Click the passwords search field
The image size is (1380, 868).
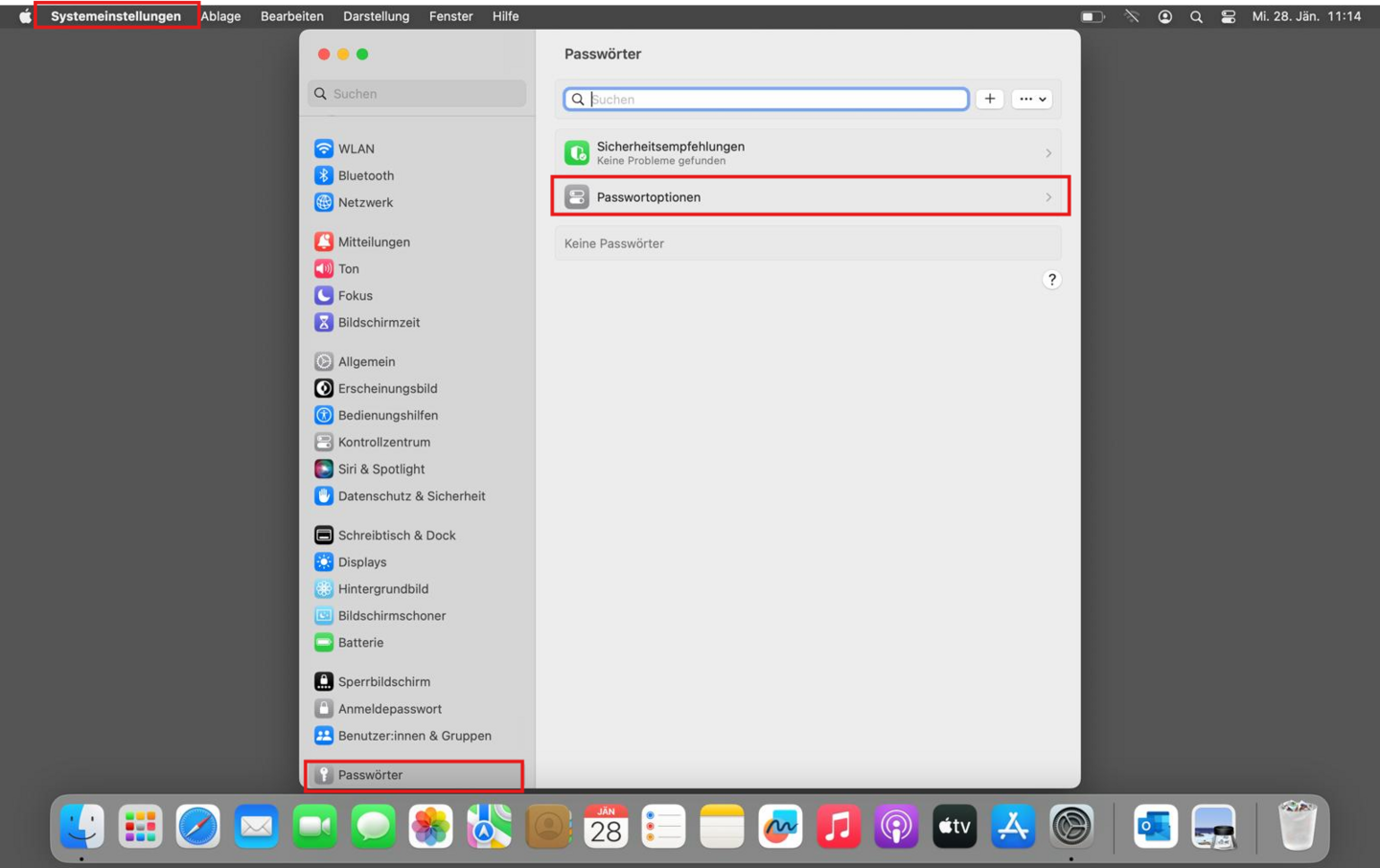[776, 99]
